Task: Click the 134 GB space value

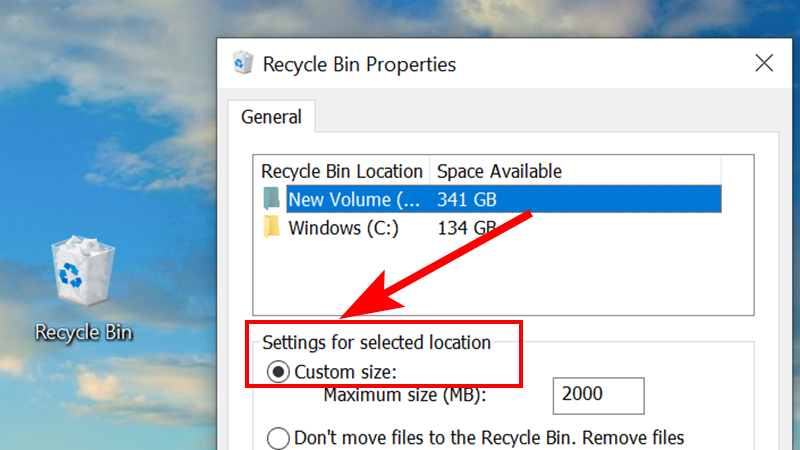Action: coord(466,228)
